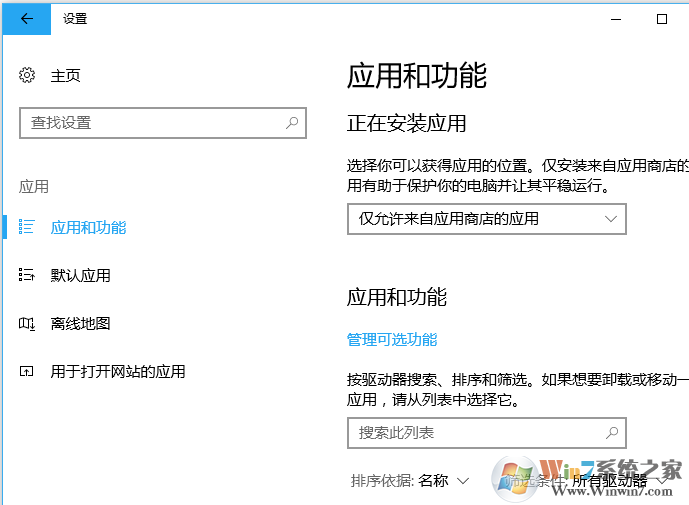Viewport: 689px width, 505px height.
Task: Click the back arrow in the title bar
Action: [x=26, y=18]
